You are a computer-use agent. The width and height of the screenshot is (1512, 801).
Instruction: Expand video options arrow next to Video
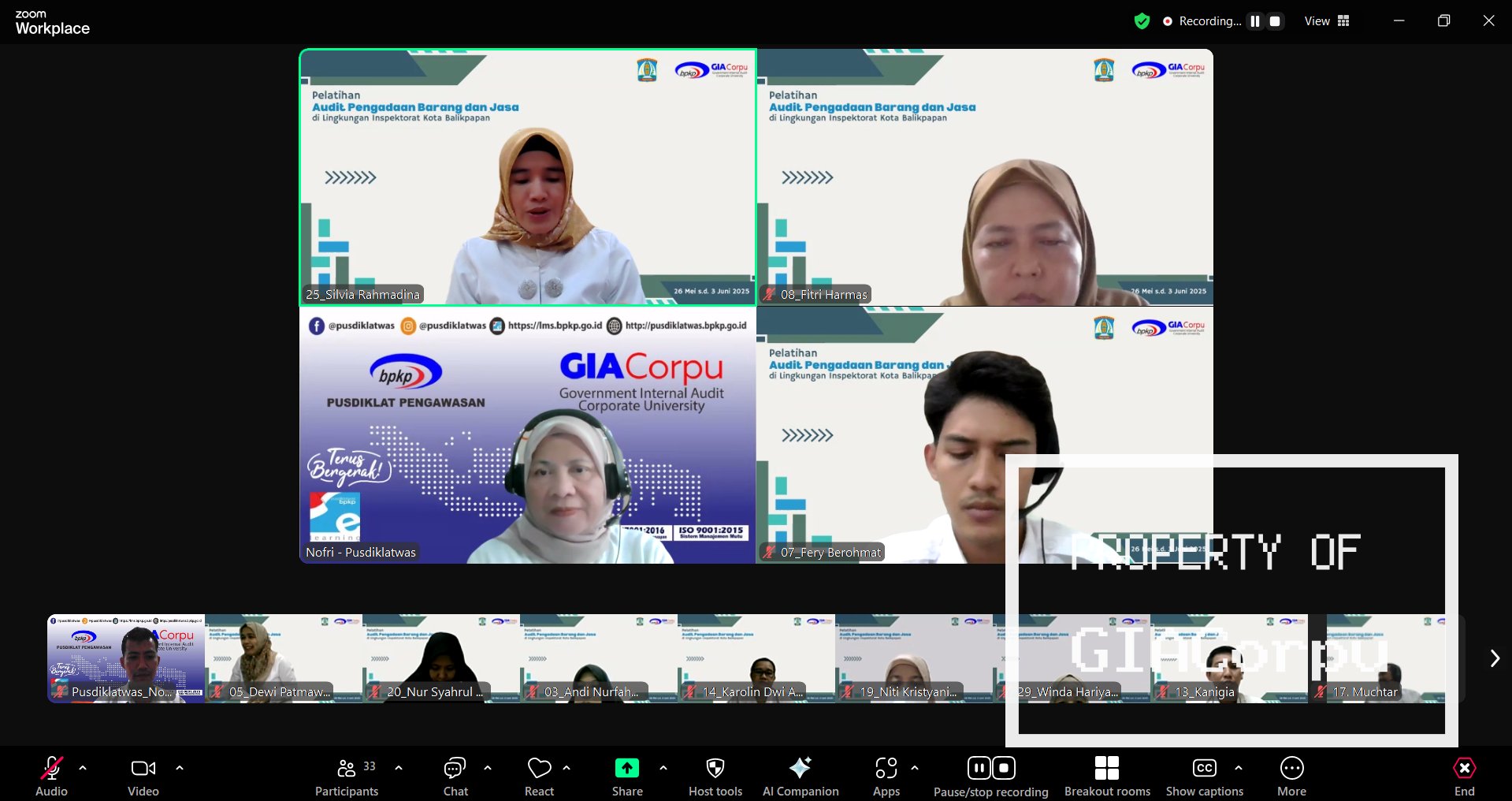(180, 767)
